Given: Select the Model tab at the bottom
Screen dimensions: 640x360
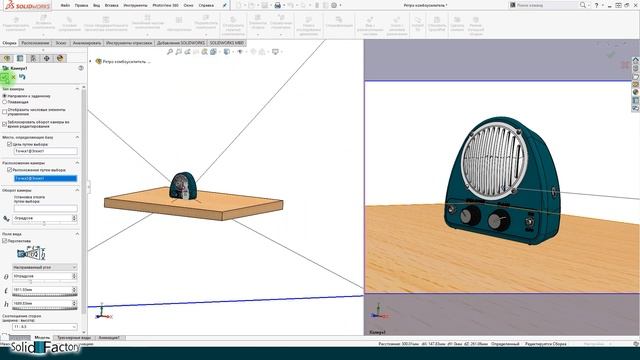Looking at the screenshot, I should (42, 338).
